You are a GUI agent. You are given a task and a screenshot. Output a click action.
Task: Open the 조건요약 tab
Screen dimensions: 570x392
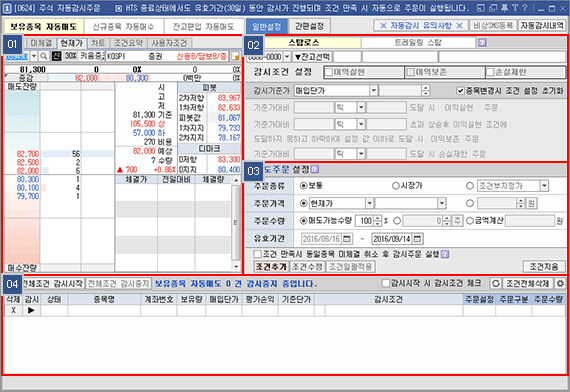128,43
